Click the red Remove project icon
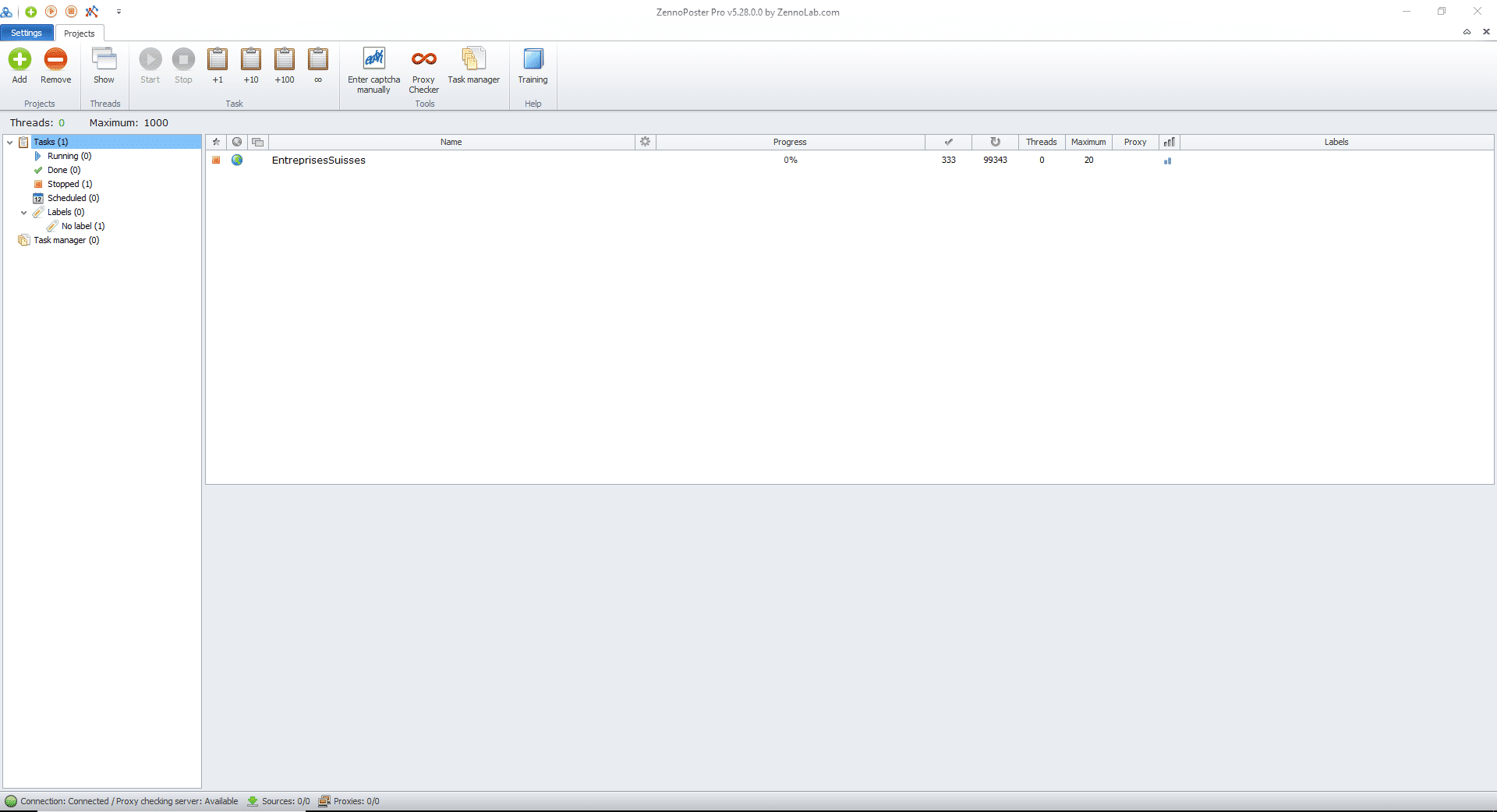 tap(55, 60)
